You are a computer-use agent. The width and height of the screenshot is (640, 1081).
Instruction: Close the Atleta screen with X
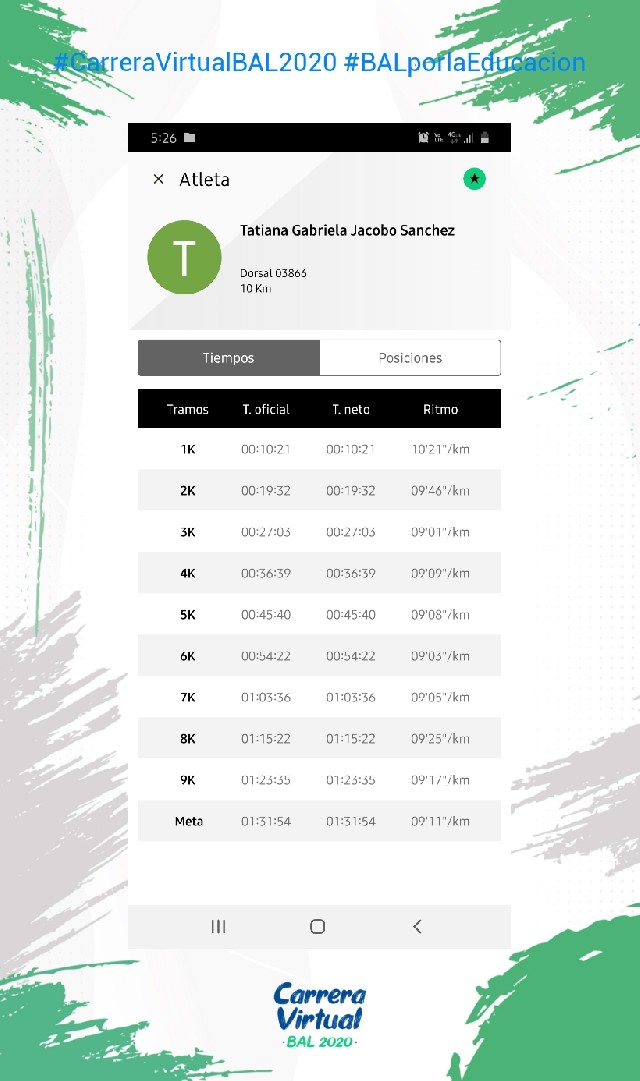click(158, 180)
